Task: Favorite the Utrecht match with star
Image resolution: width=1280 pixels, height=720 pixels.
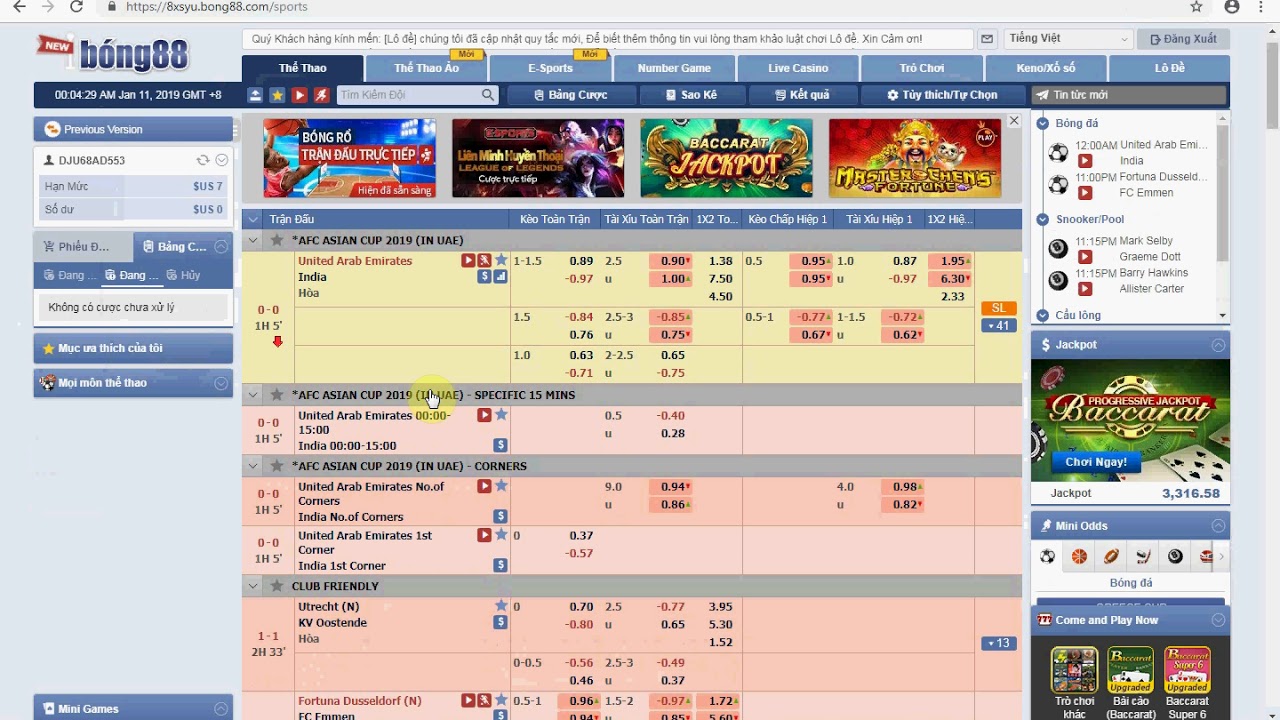Action: click(x=501, y=606)
